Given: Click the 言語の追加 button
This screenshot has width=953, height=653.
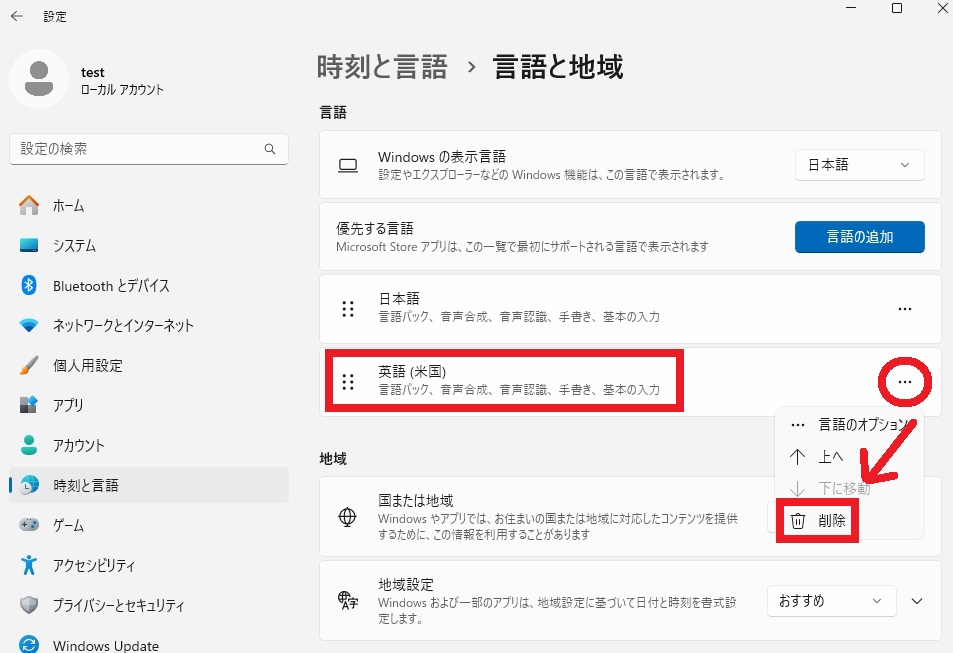Looking at the screenshot, I should pos(859,237).
